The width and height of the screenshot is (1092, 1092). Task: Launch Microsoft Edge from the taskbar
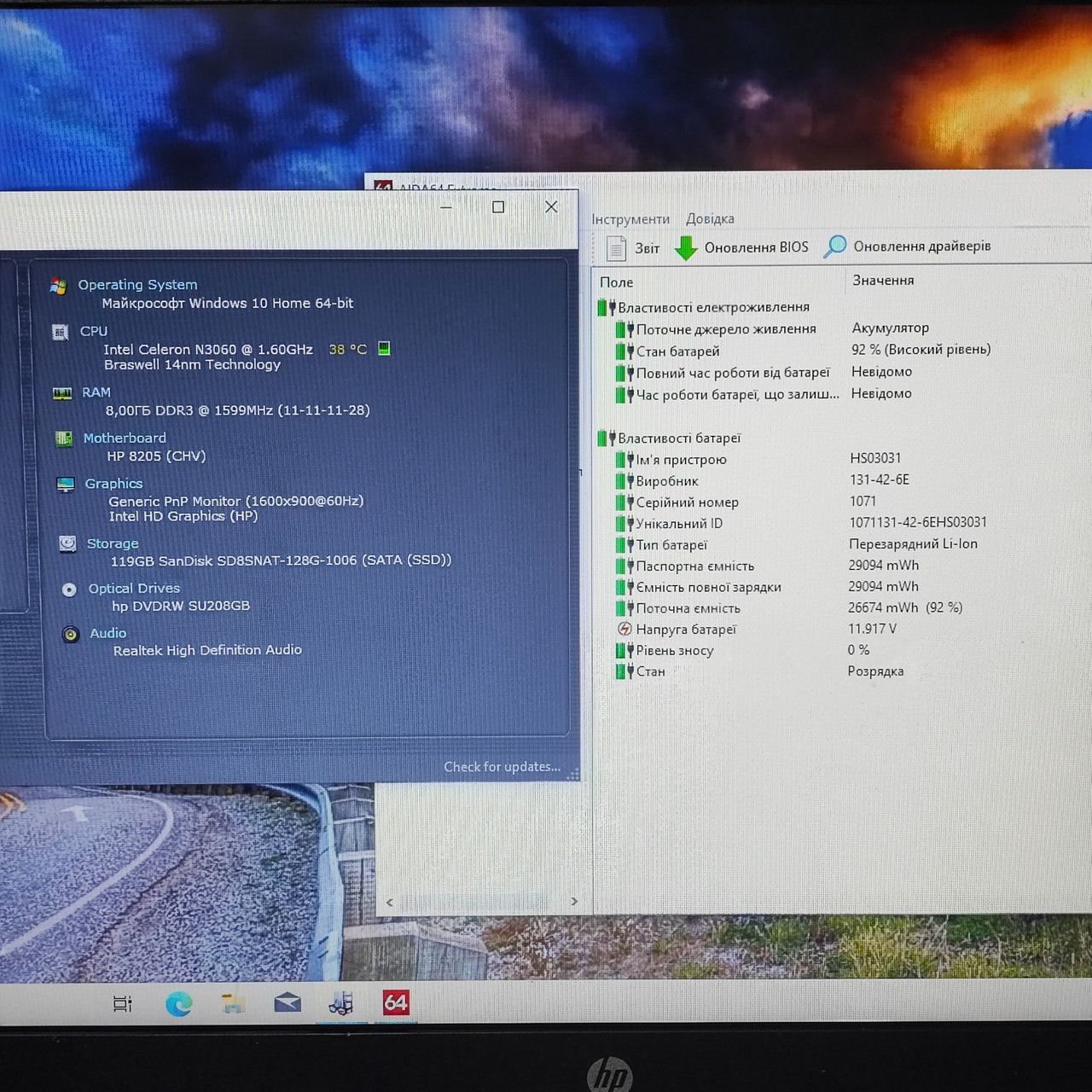[178, 1003]
